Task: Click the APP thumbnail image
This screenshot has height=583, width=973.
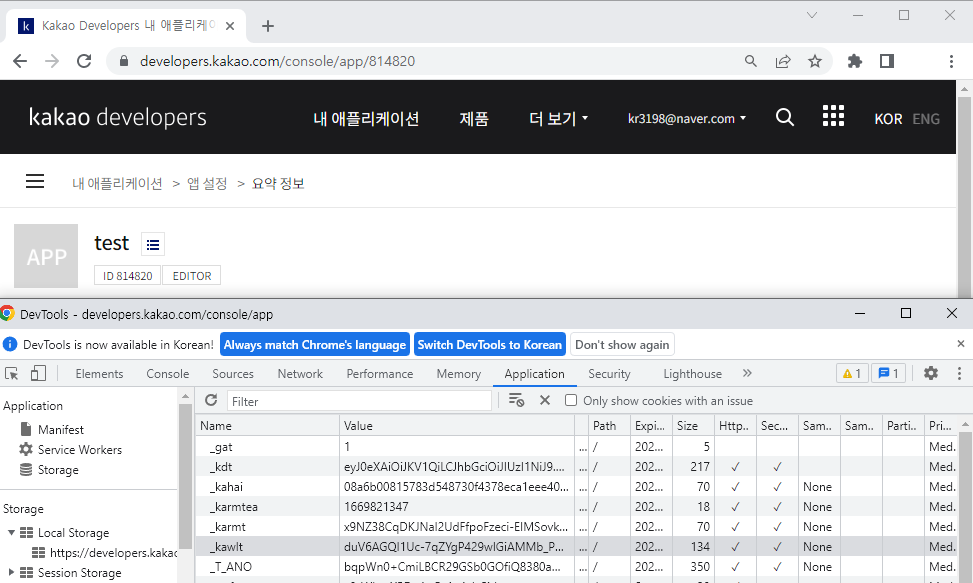Action: point(46,256)
